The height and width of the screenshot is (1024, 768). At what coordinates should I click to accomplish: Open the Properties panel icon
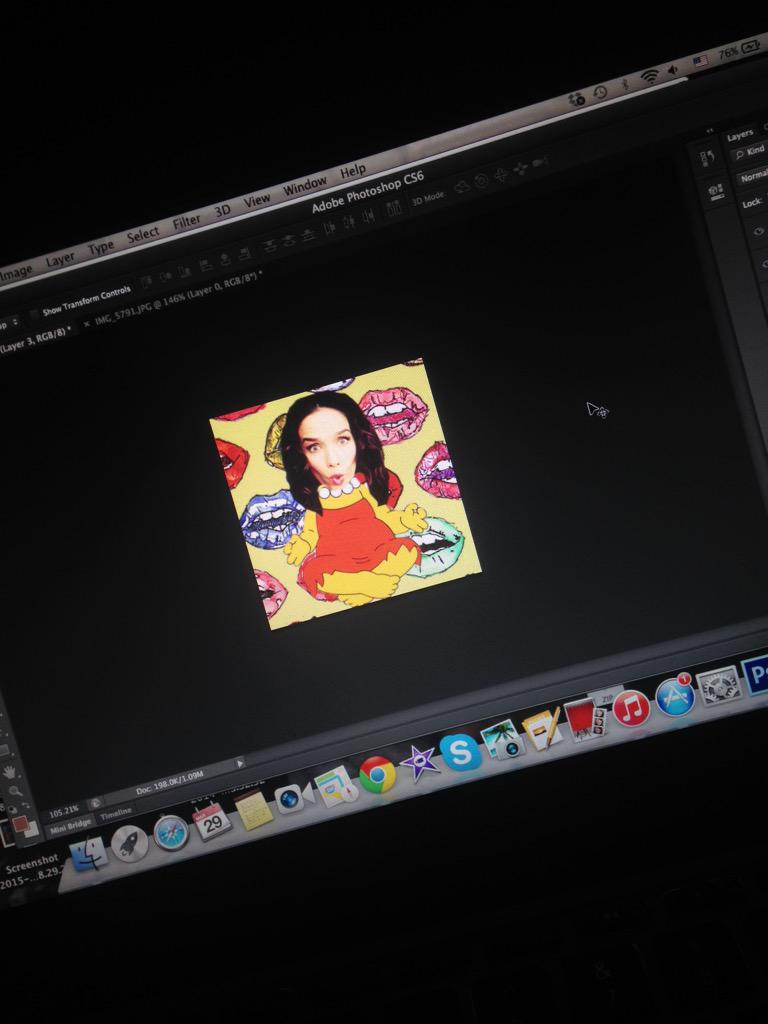click(x=716, y=191)
